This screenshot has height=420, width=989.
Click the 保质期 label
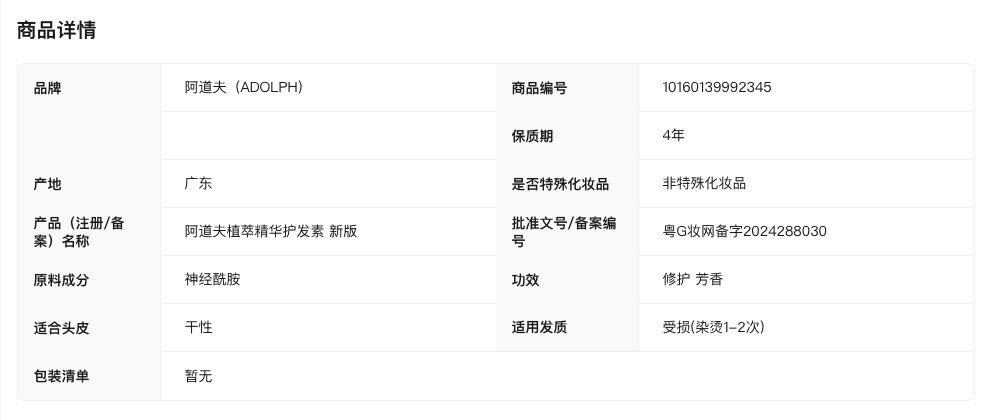pos(532,136)
